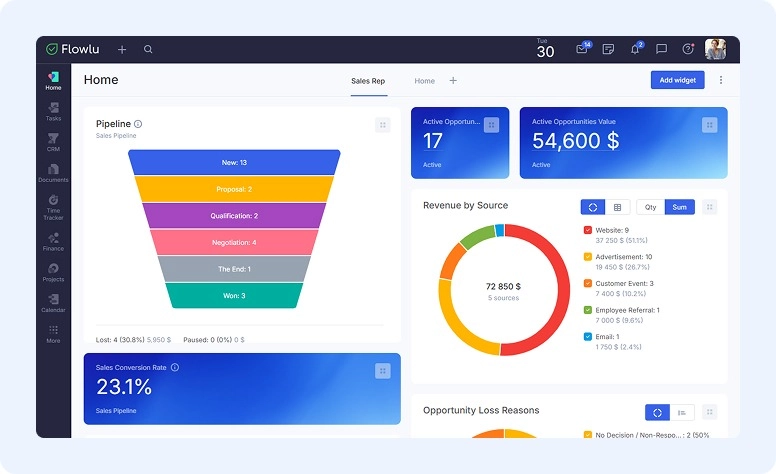Open search with the magnifier icon
This screenshot has width=776, height=474.
point(148,49)
